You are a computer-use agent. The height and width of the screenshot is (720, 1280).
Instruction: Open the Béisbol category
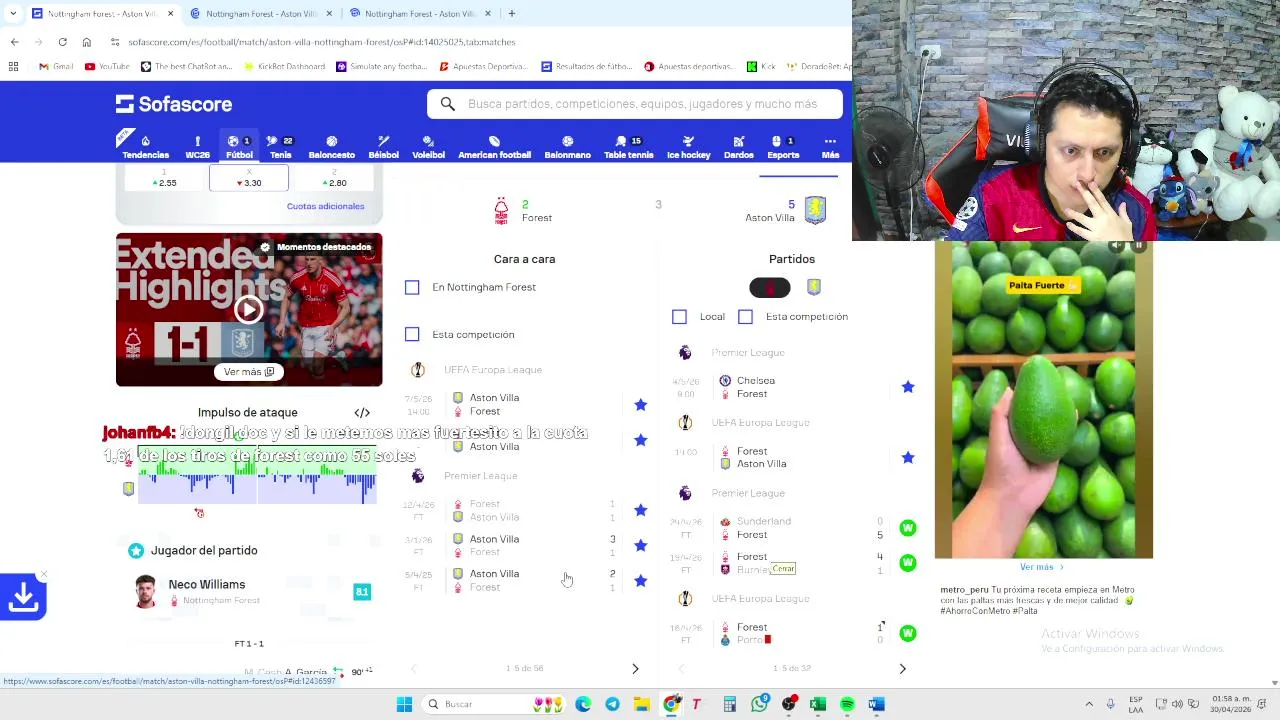383,147
